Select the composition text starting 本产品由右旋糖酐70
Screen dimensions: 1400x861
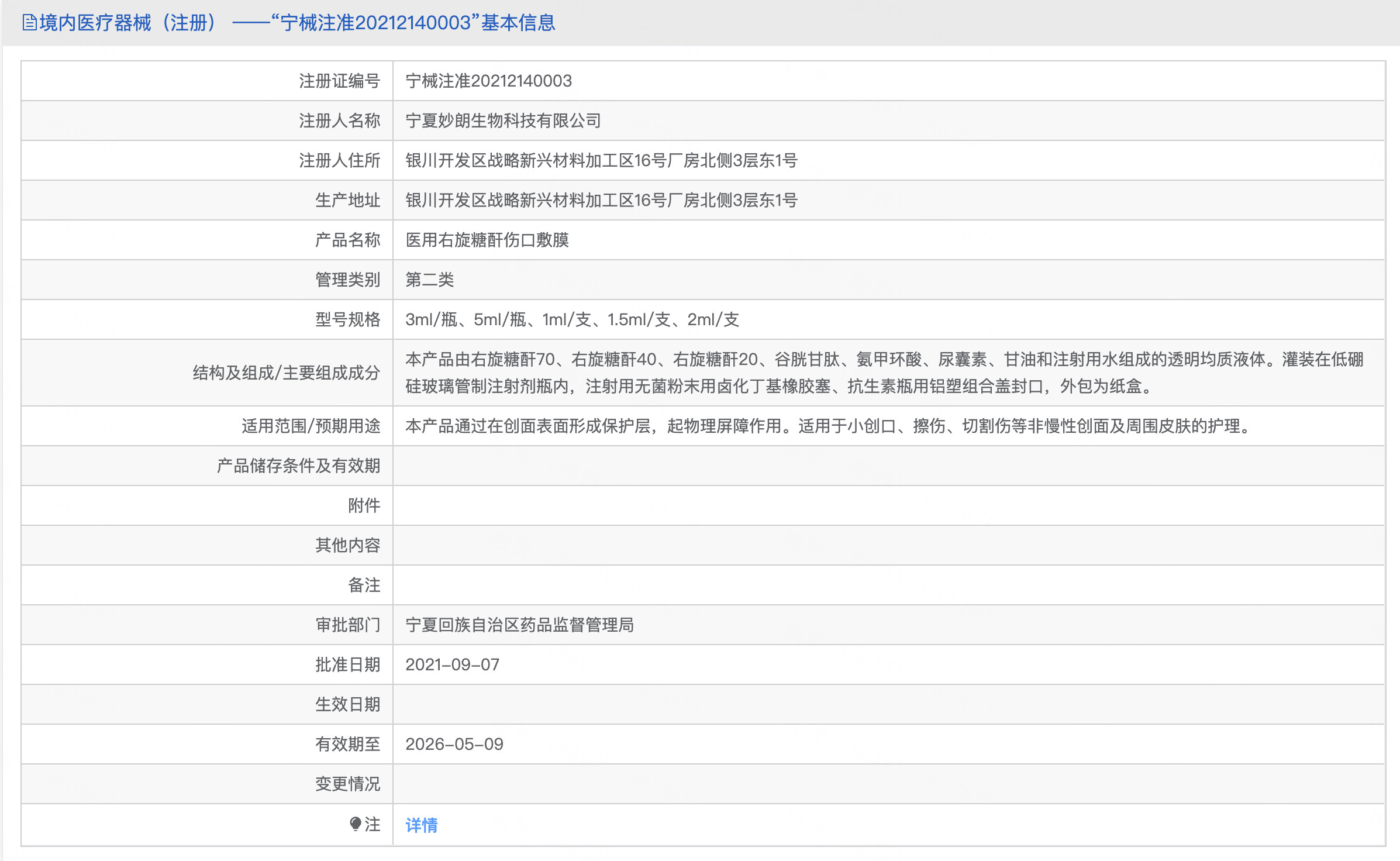click(x=885, y=373)
